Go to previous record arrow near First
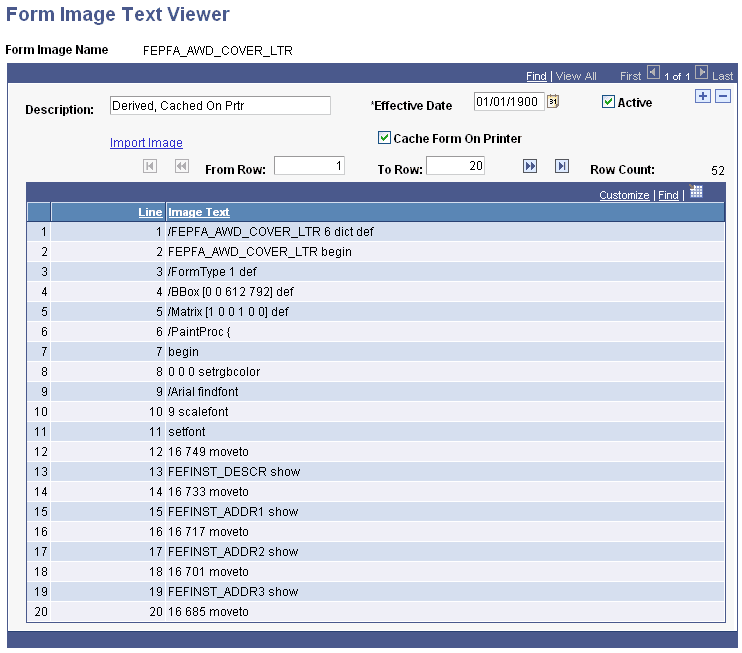Screen dimensions: 742x653 [x=654, y=73]
